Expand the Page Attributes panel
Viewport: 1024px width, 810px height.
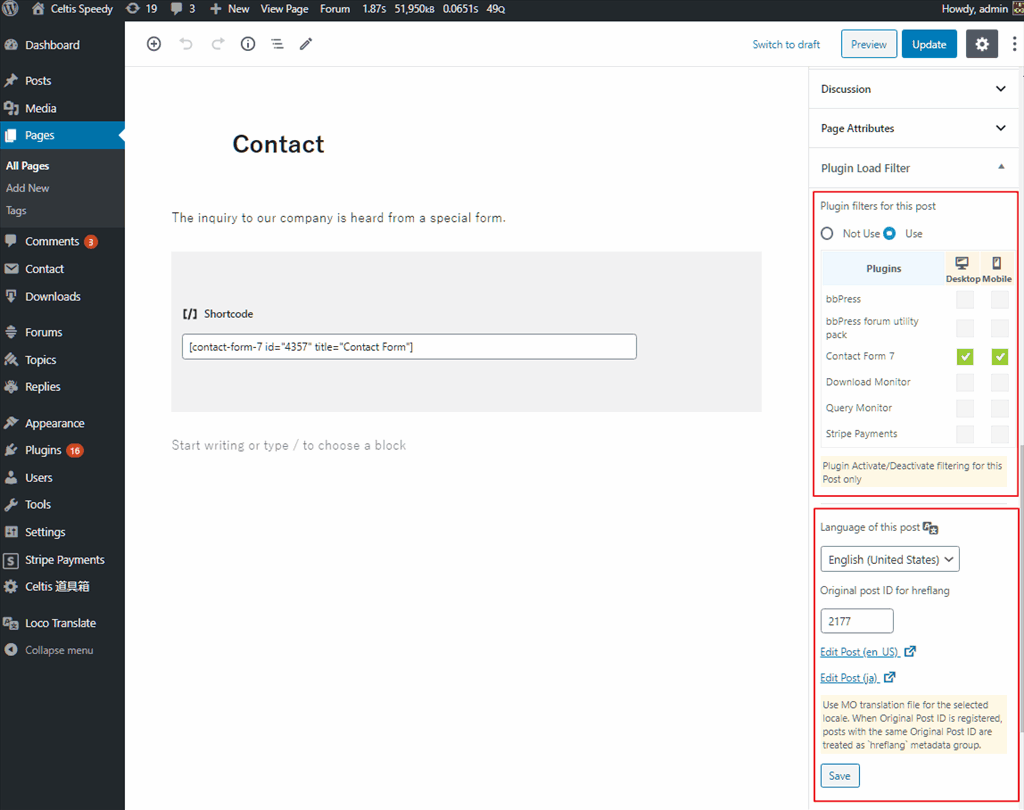[913, 128]
